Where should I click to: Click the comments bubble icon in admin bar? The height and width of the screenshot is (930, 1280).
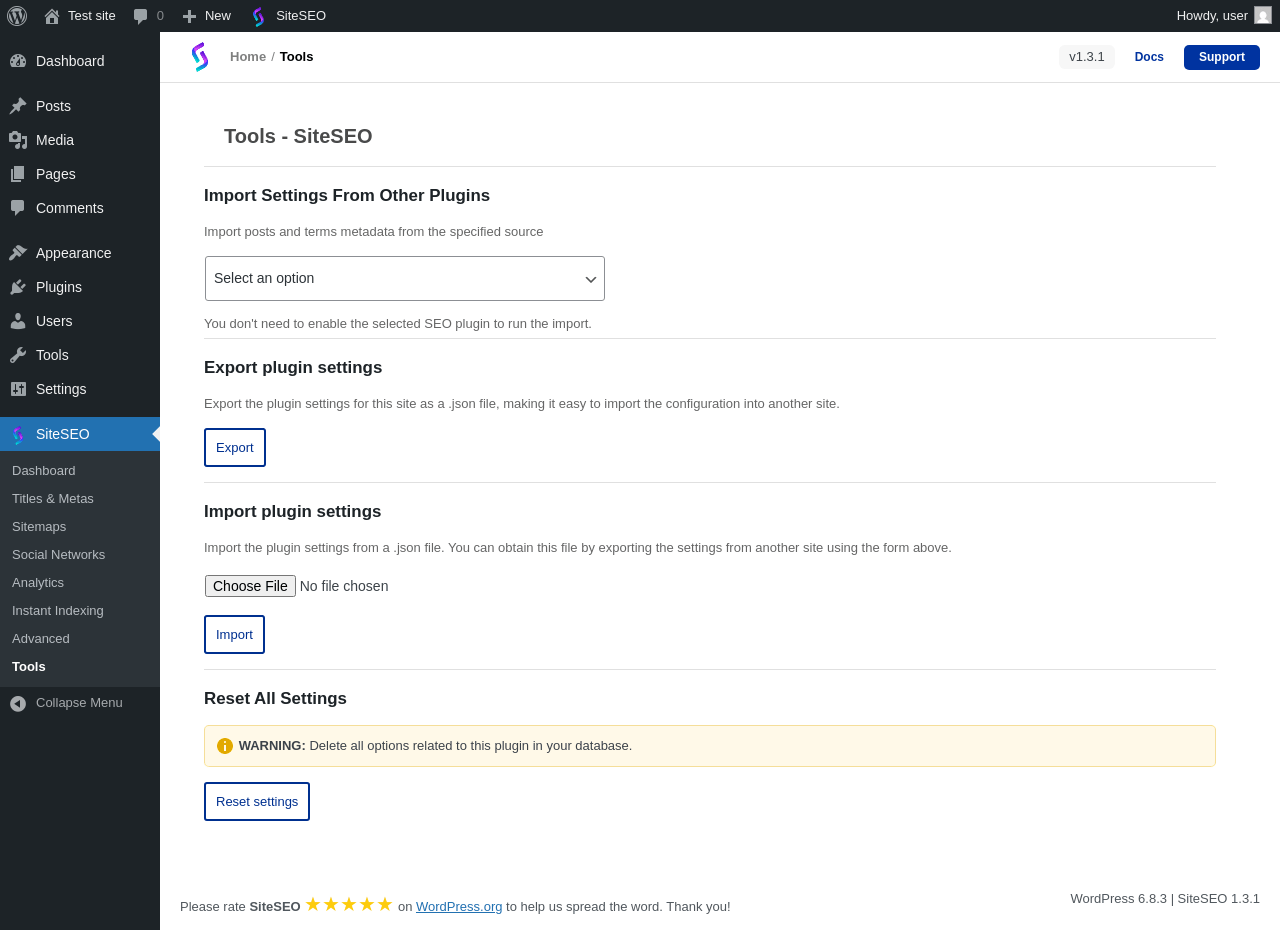click(141, 16)
